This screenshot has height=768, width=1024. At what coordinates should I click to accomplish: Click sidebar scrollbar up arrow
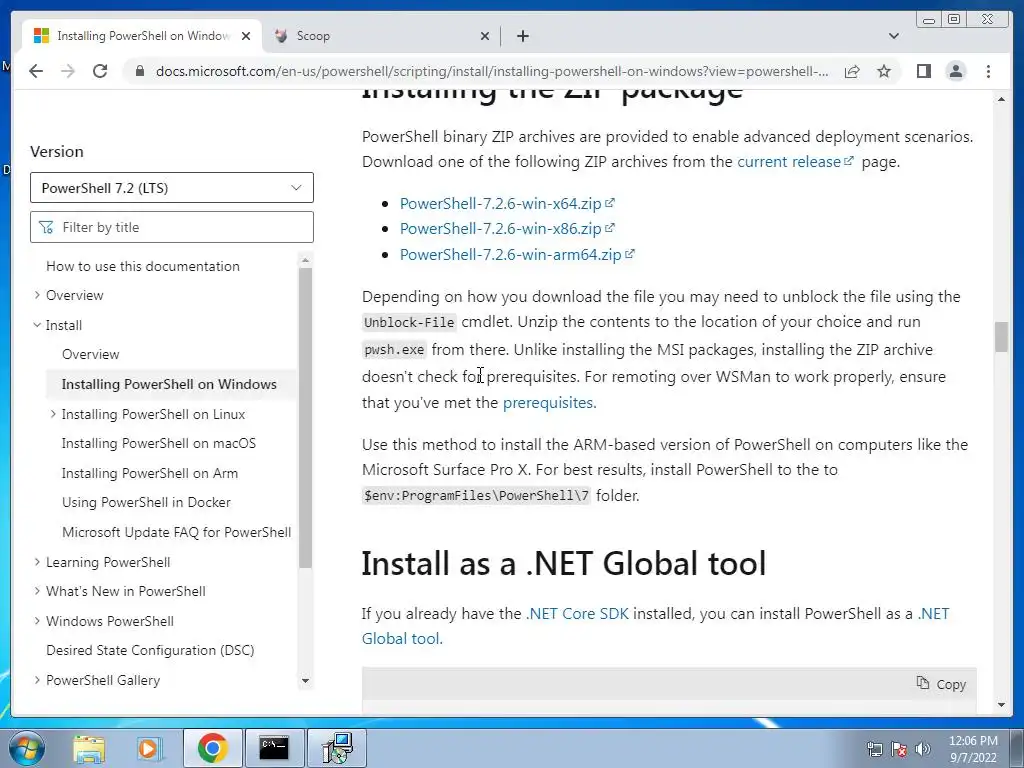point(305,260)
